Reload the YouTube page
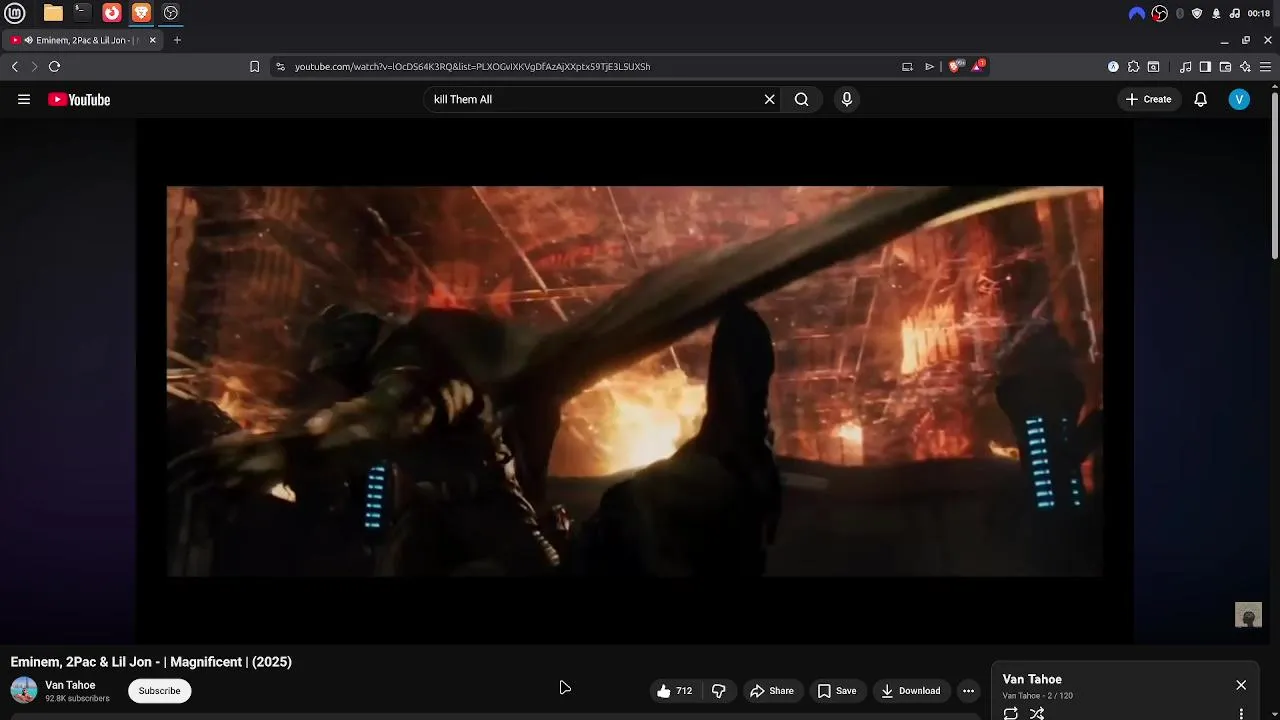 click(x=54, y=66)
